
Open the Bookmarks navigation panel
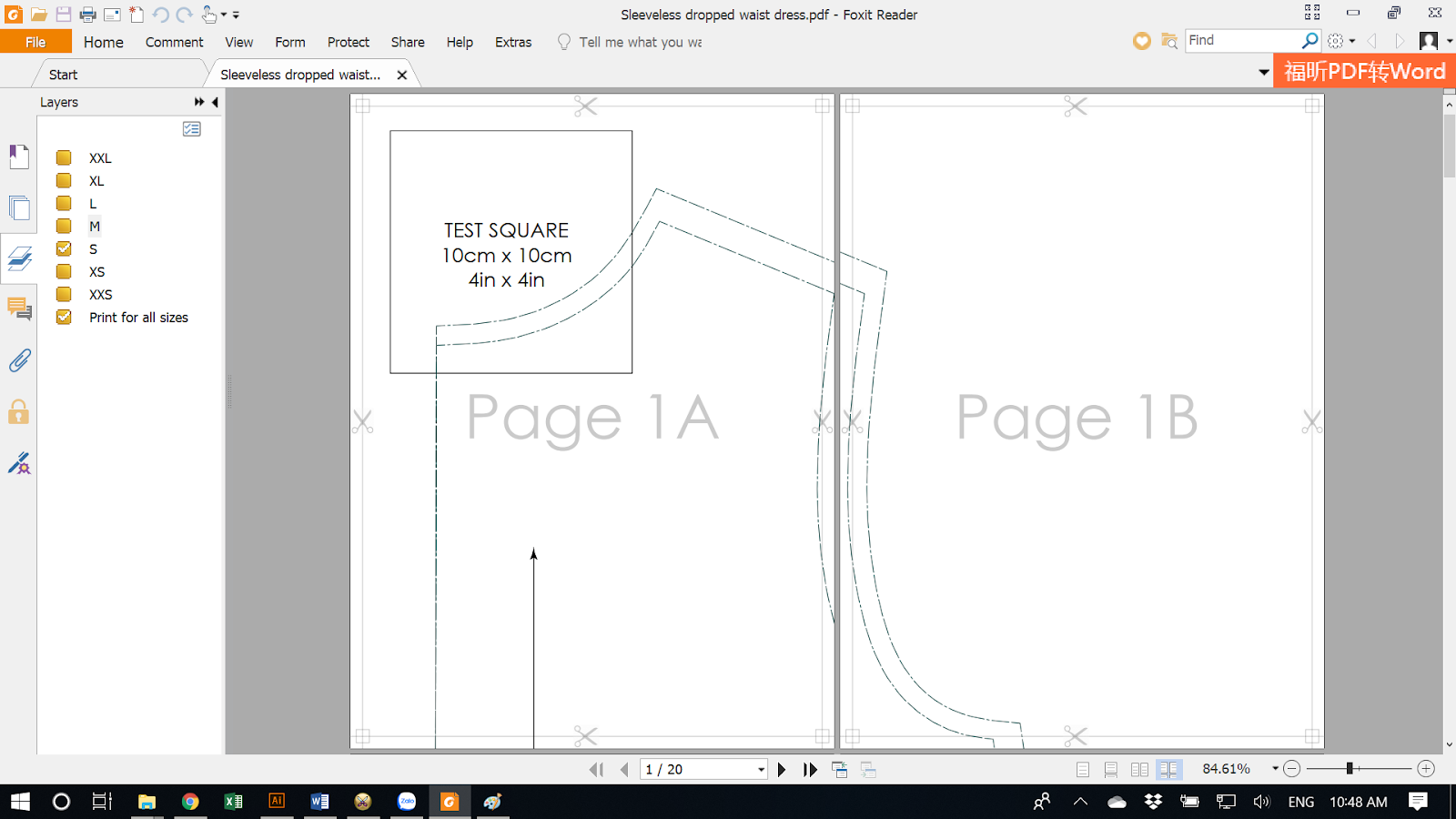coord(19,157)
